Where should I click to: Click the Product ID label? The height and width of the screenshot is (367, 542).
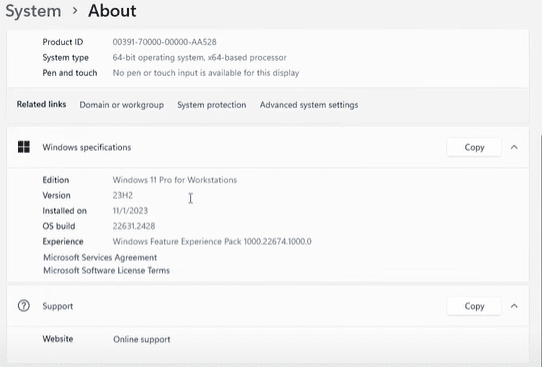63,42
